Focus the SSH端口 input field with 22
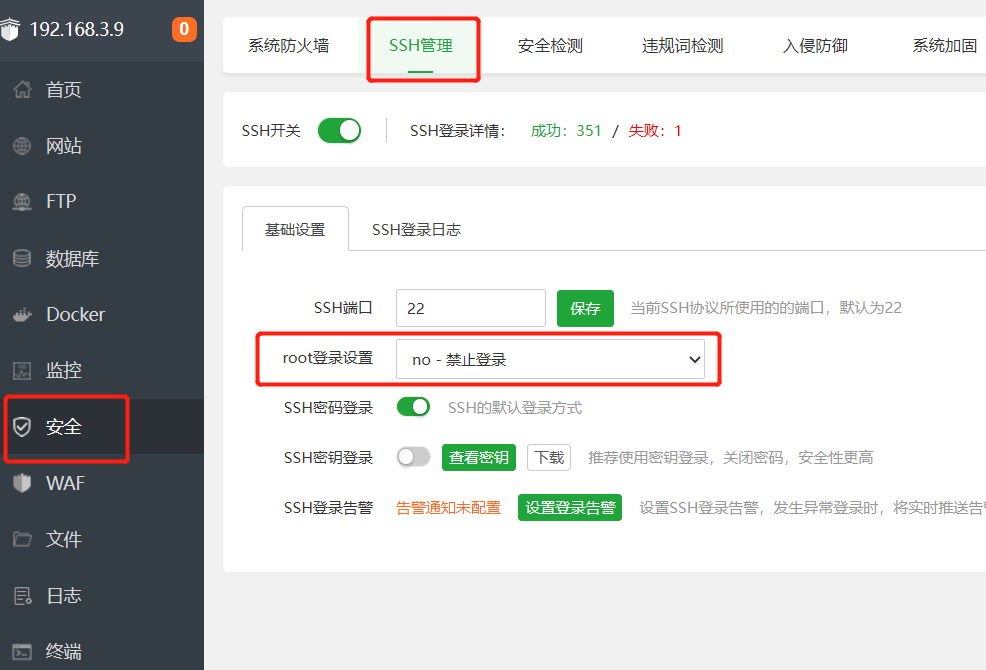 coord(470,308)
